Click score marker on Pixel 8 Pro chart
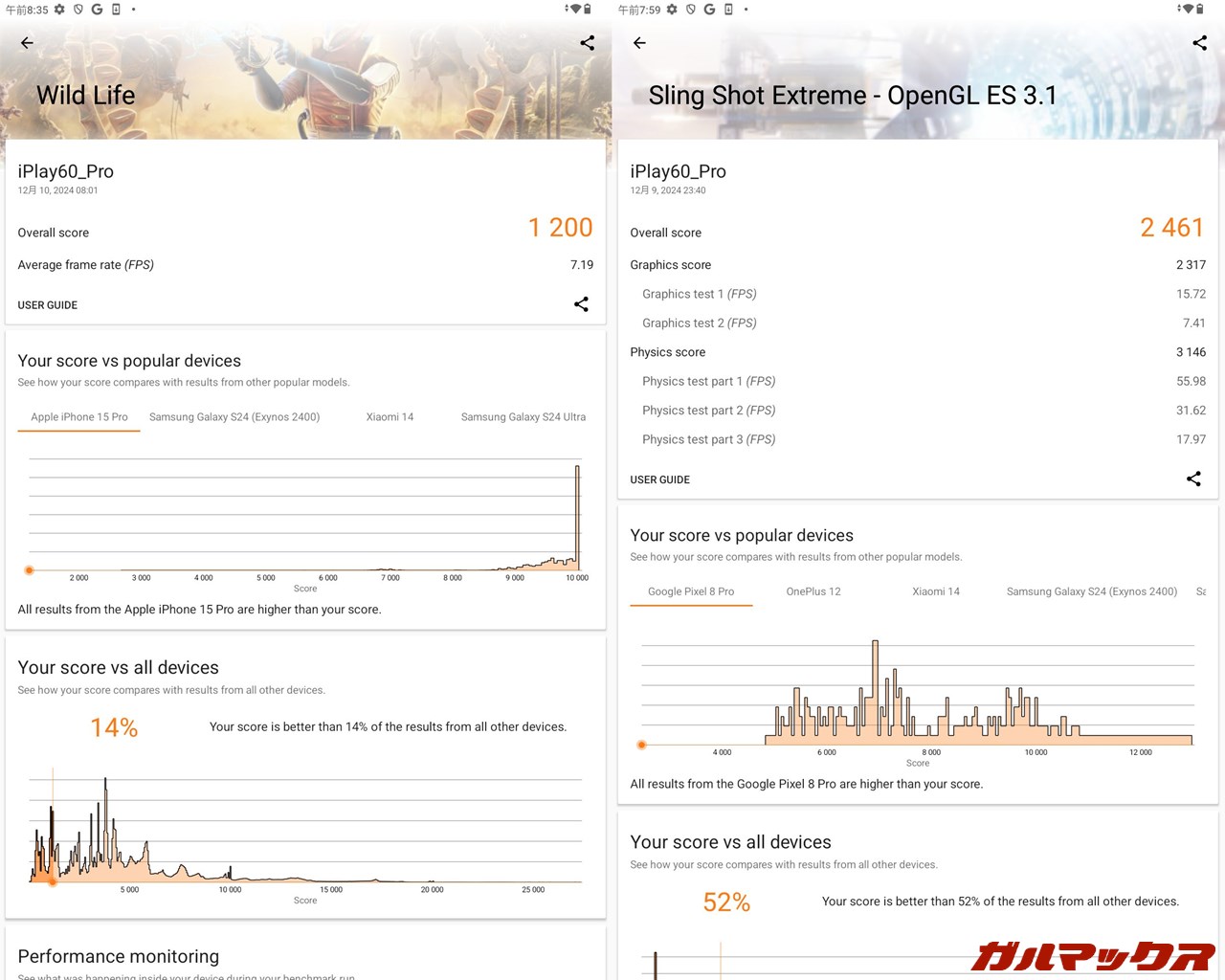 pos(642,745)
